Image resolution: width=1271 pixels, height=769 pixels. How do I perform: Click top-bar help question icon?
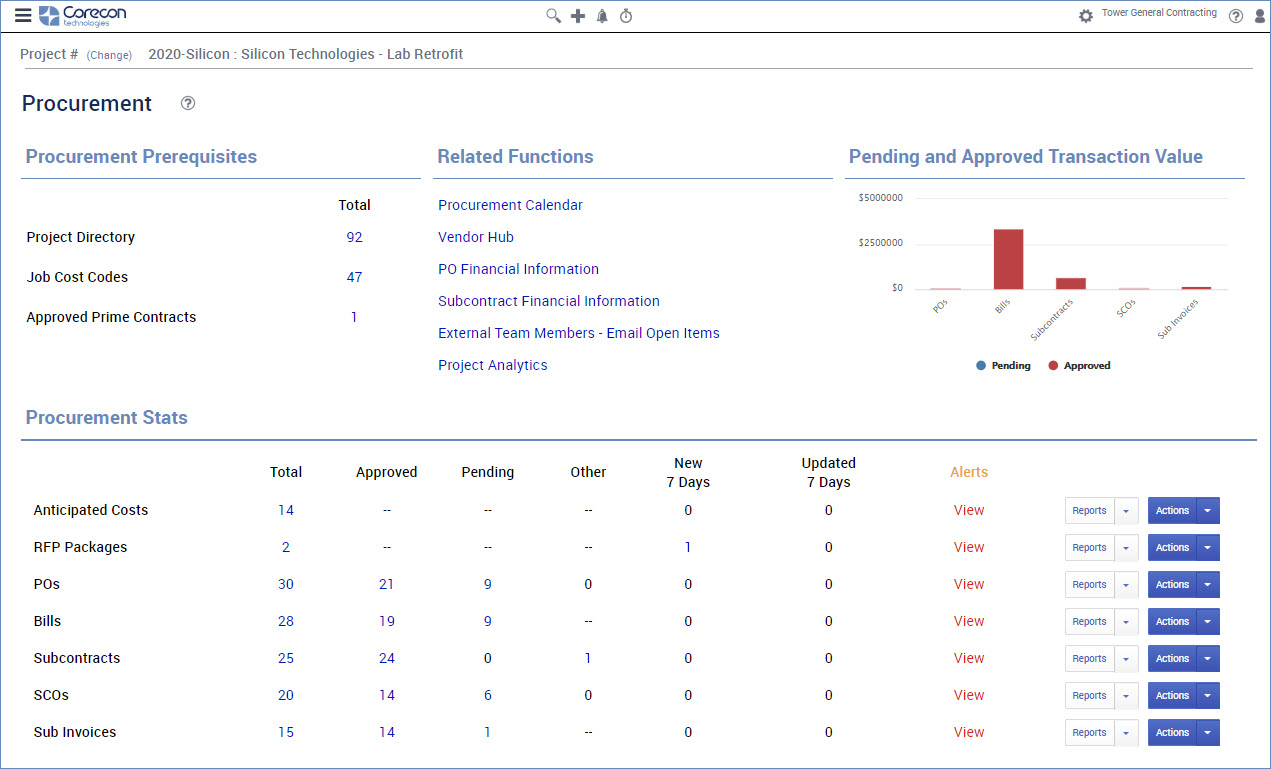1236,16
